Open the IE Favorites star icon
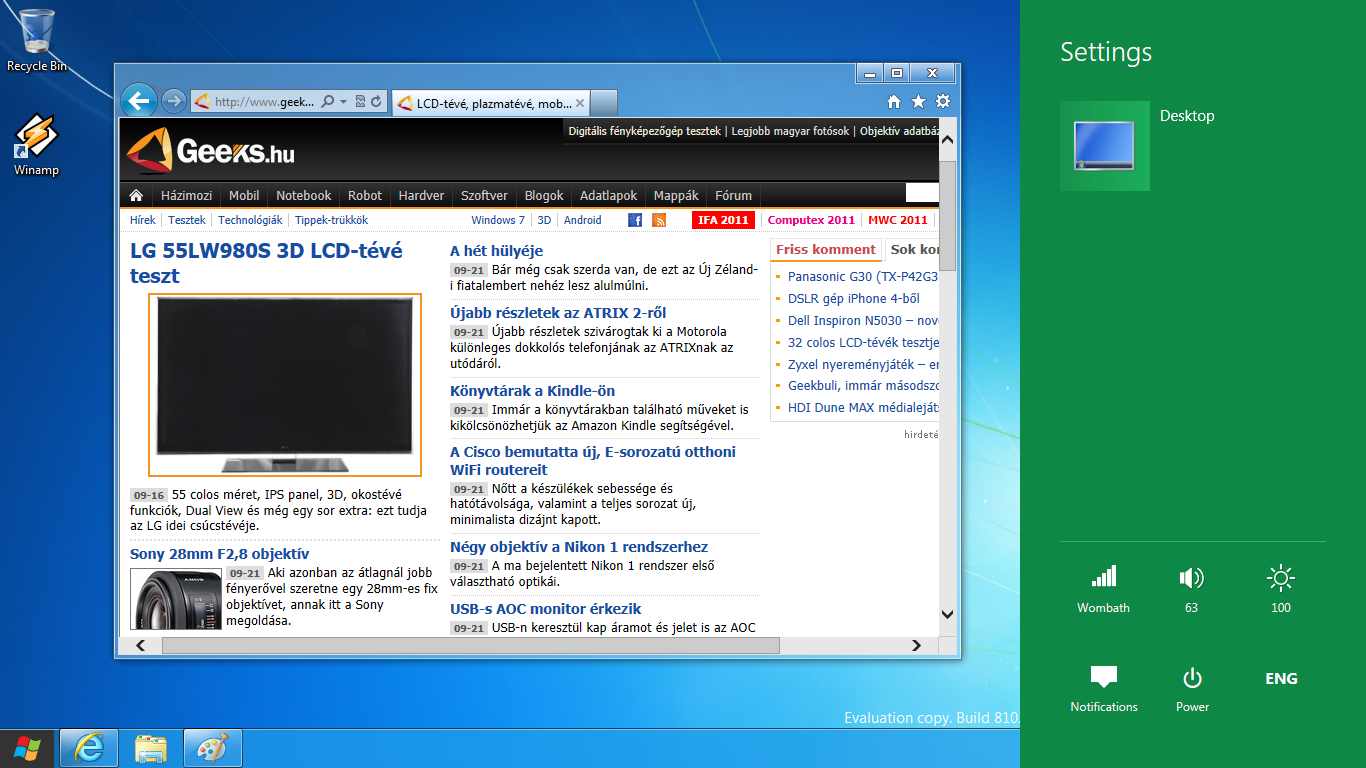Image resolution: width=1366 pixels, height=768 pixels. 918,102
